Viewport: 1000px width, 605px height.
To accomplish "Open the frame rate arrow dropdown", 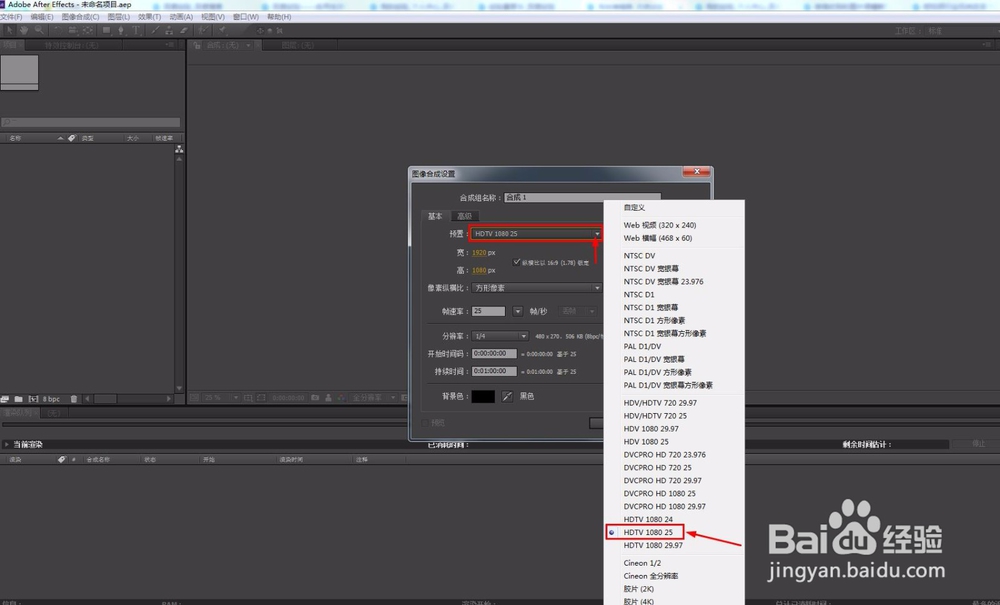I will coord(517,311).
